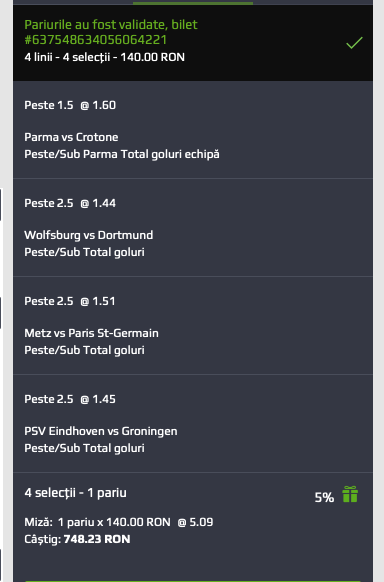Click the Miză 140.00 RON stake line
Image resolution: width=384 pixels, height=582 pixels.
click(119, 522)
